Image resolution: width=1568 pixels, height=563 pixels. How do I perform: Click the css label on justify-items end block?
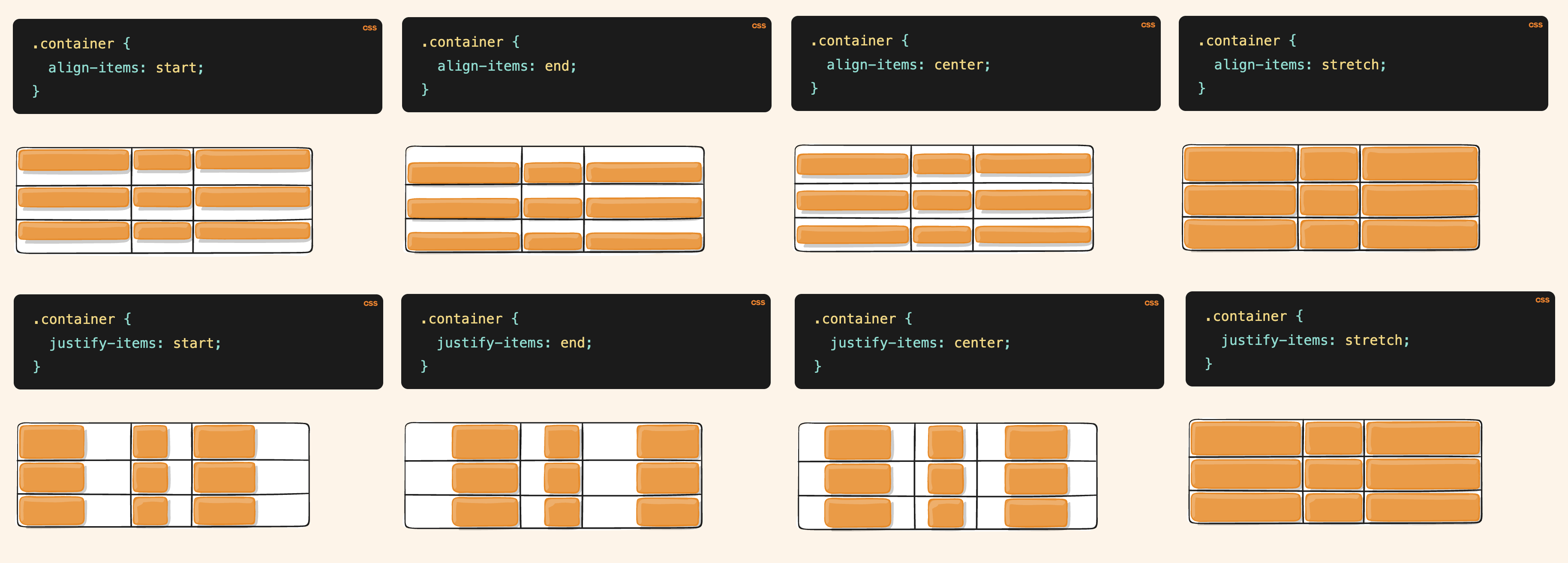point(758,302)
